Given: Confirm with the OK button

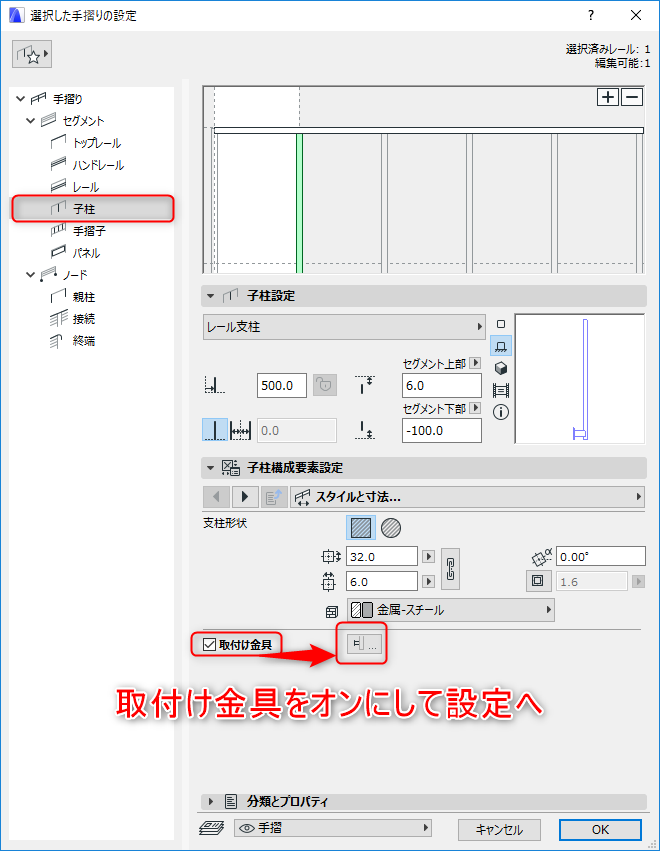Looking at the screenshot, I should pyautogui.click(x=600, y=829).
